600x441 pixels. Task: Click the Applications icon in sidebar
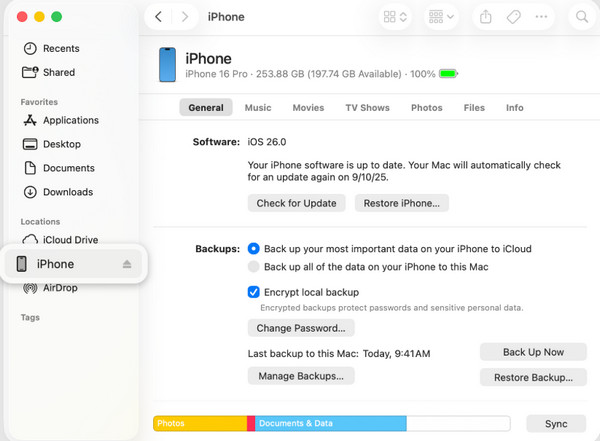click(x=30, y=120)
